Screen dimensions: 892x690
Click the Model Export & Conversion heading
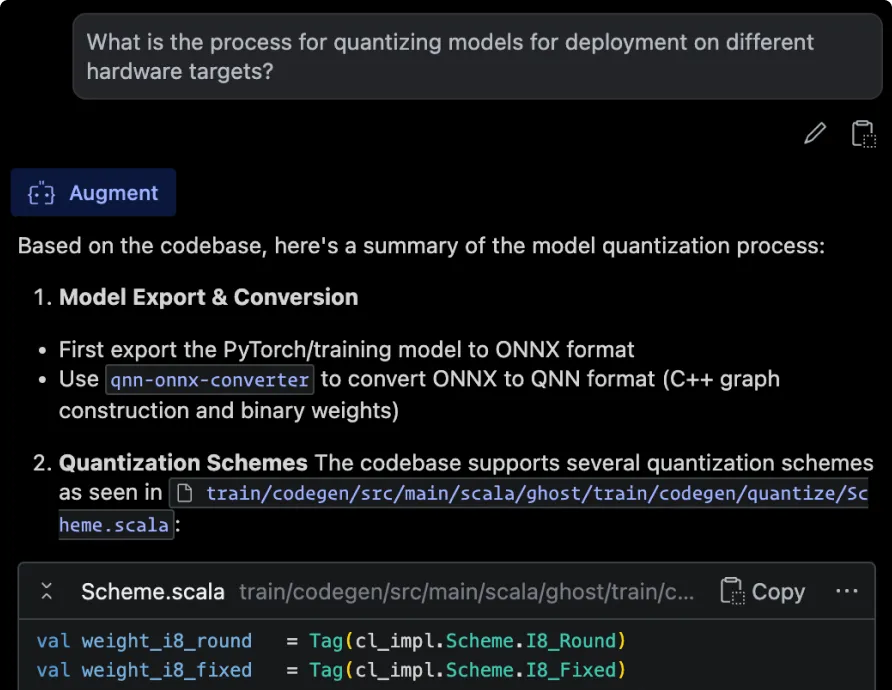pos(208,297)
